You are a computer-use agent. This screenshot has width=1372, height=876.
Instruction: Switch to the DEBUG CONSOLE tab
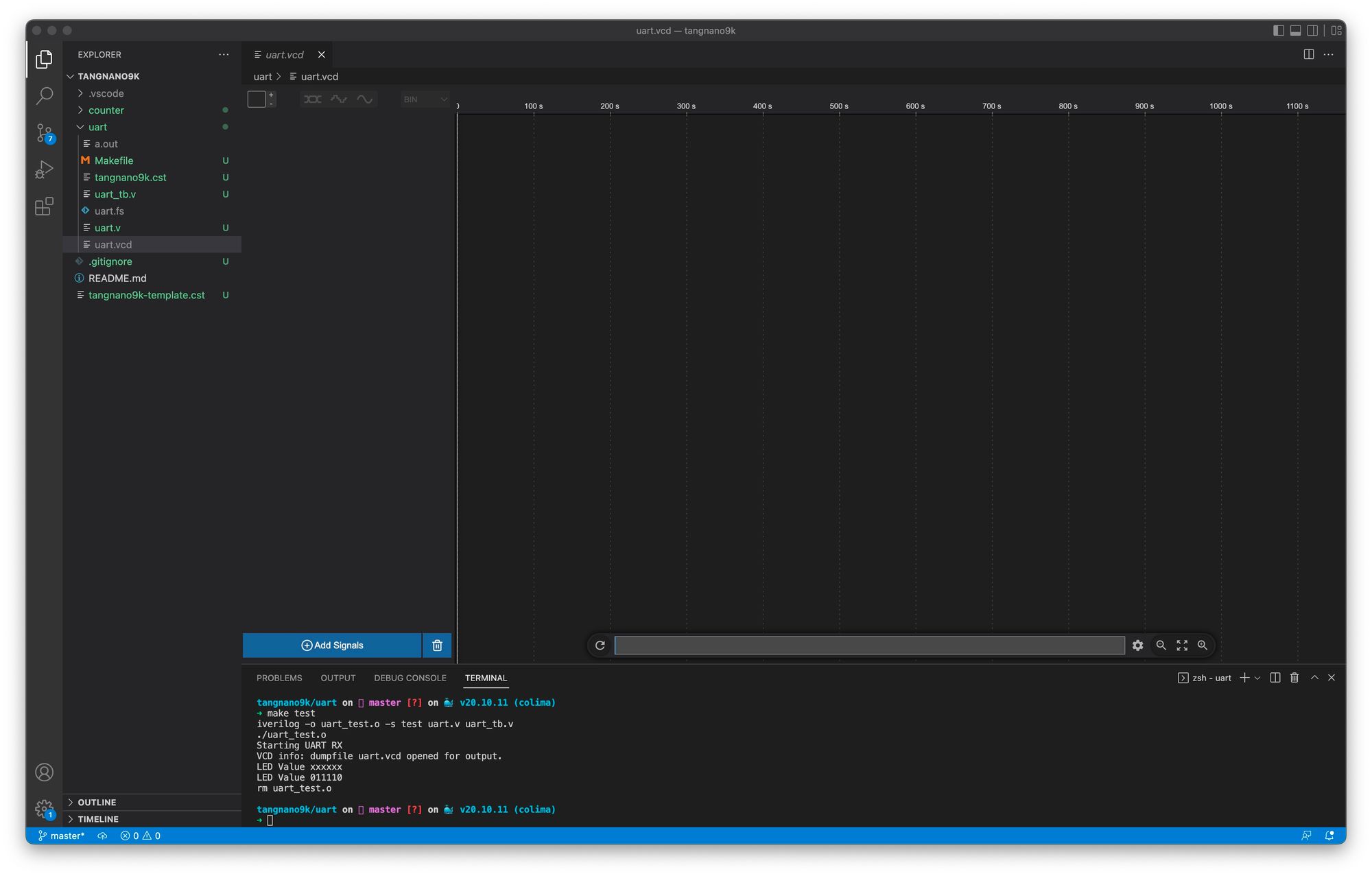pyautogui.click(x=410, y=678)
